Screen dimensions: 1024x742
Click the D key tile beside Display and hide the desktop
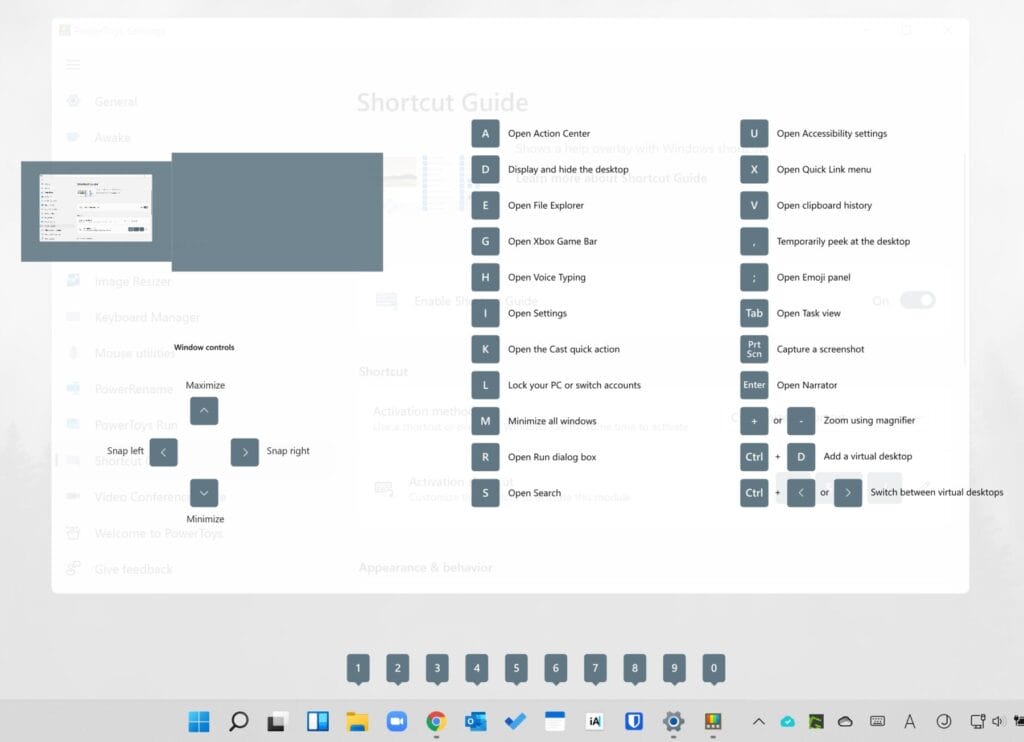485,169
